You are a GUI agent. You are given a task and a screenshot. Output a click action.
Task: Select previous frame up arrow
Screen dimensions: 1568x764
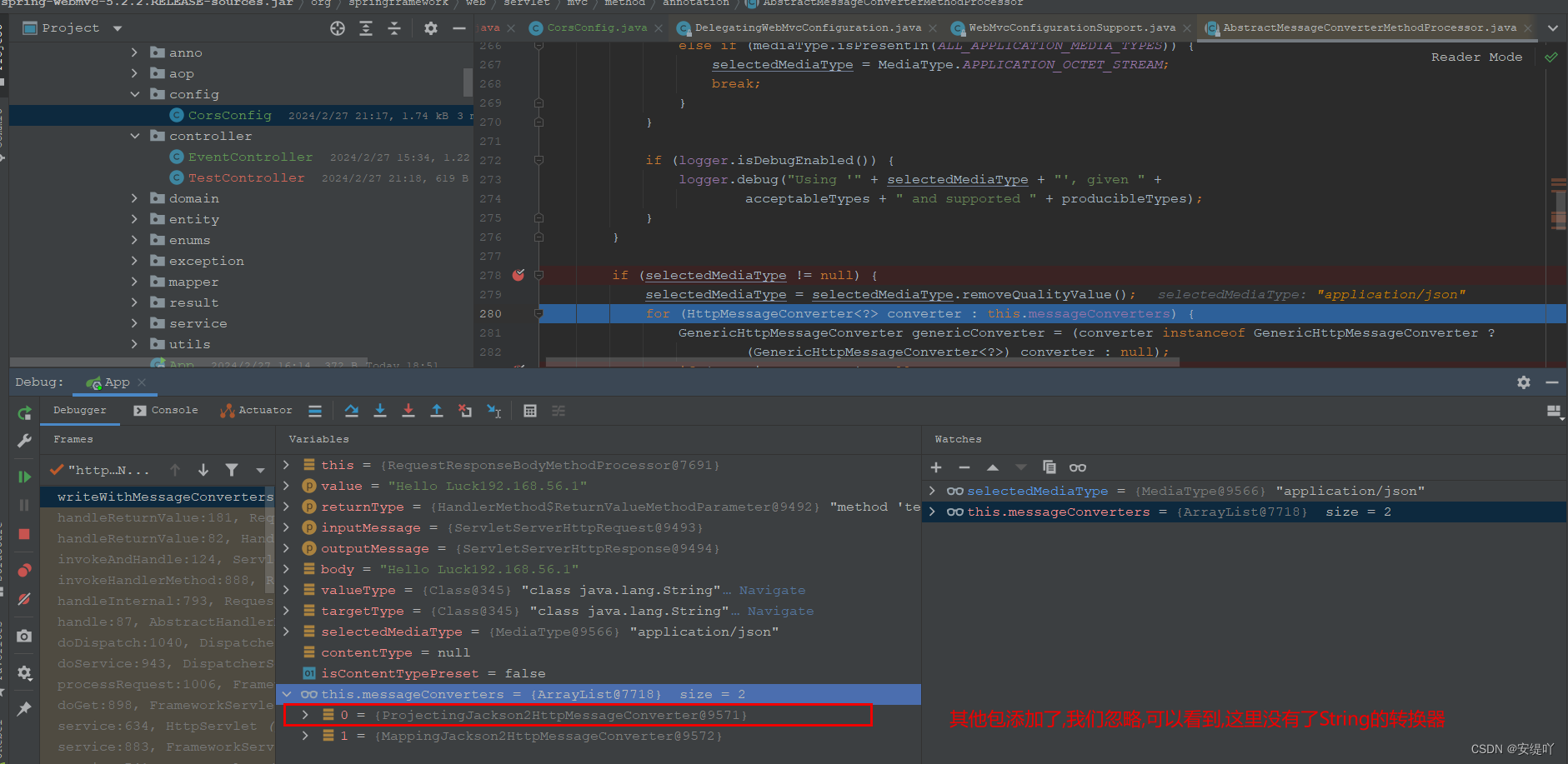click(x=175, y=470)
